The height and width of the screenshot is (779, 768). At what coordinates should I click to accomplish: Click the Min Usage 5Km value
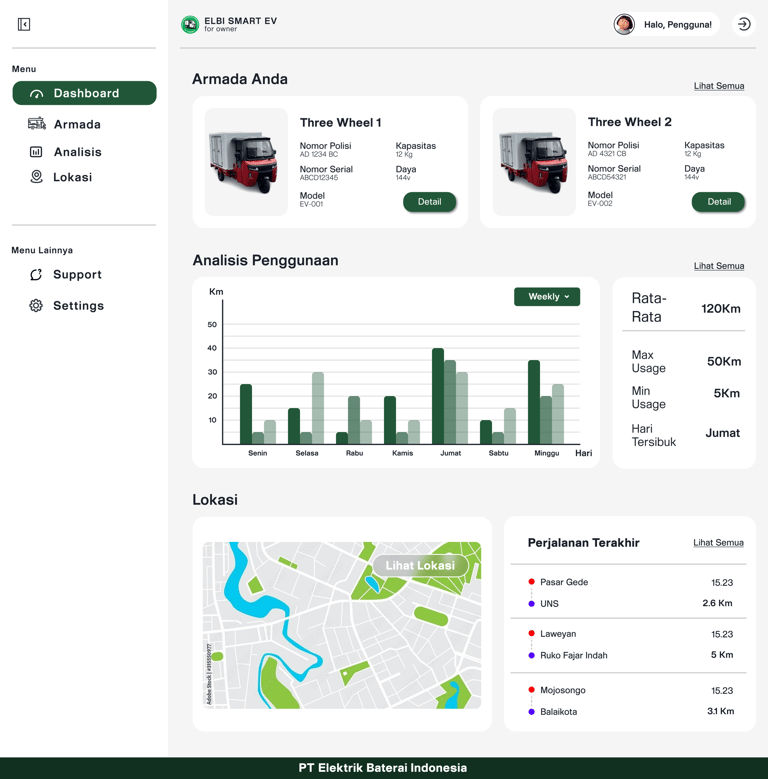[x=726, y=393]
